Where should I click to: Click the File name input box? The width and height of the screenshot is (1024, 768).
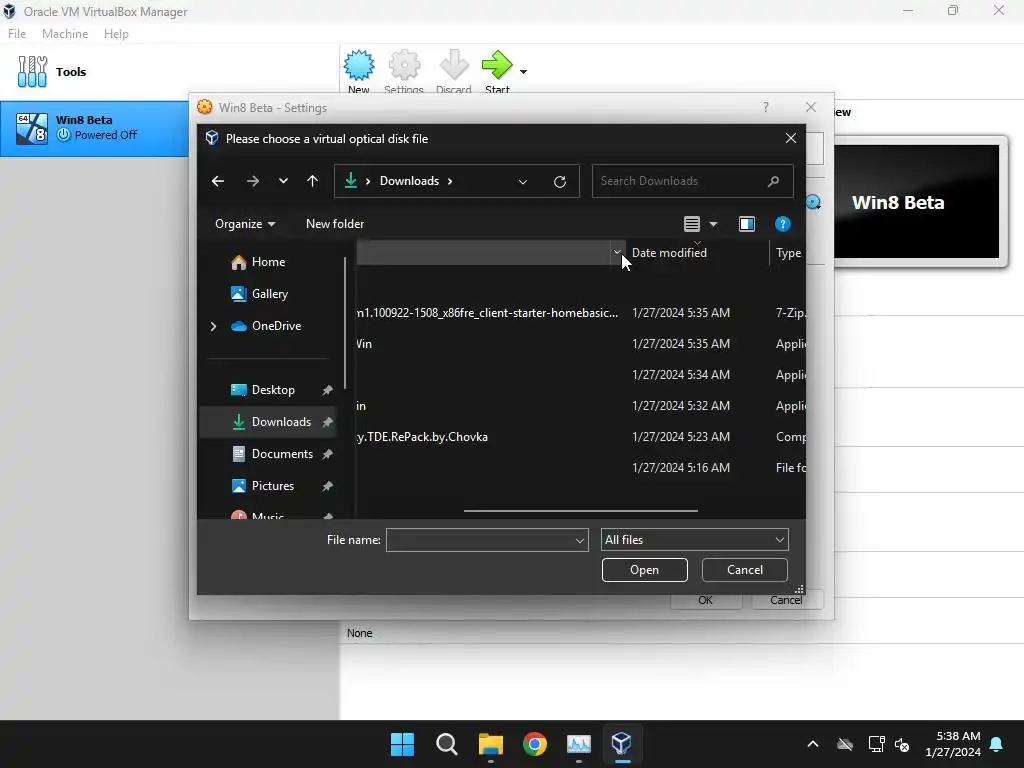480,540
